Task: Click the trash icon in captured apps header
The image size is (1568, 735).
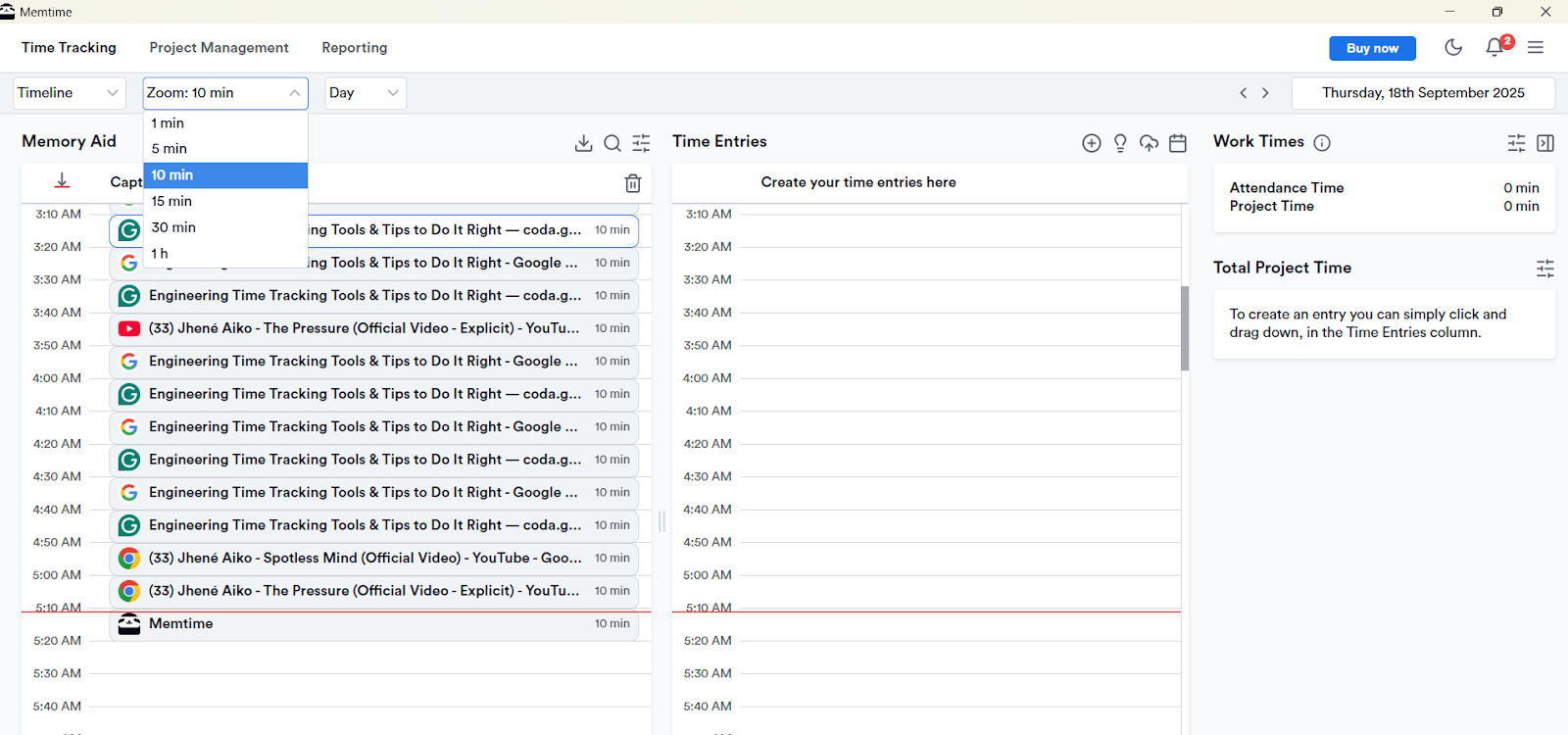Action: click(x=633, y=183)
